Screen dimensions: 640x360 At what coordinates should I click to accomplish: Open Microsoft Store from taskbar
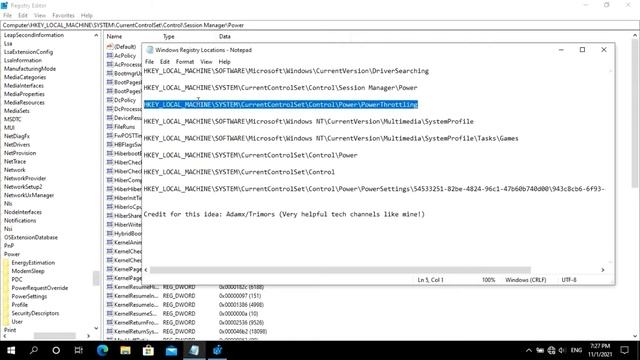pyautogui.click(x=148, y=350)
